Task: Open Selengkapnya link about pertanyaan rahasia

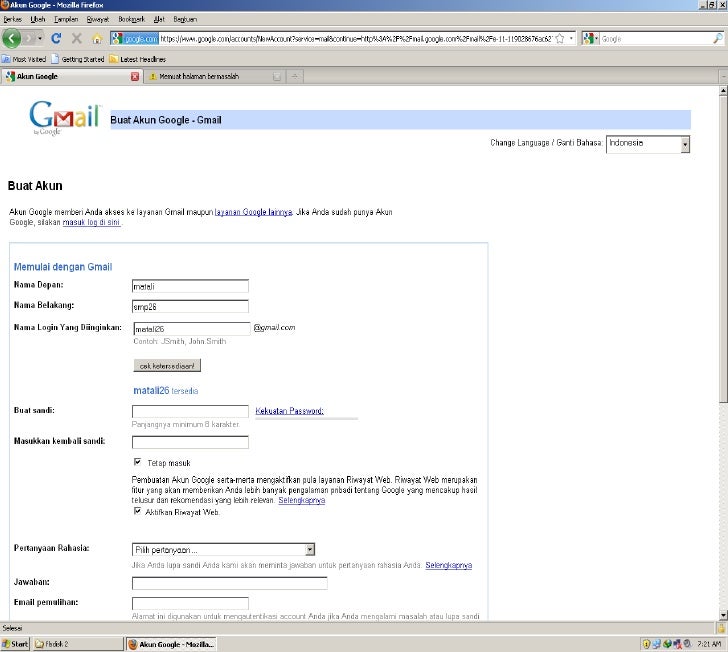Action: (448, 565)
